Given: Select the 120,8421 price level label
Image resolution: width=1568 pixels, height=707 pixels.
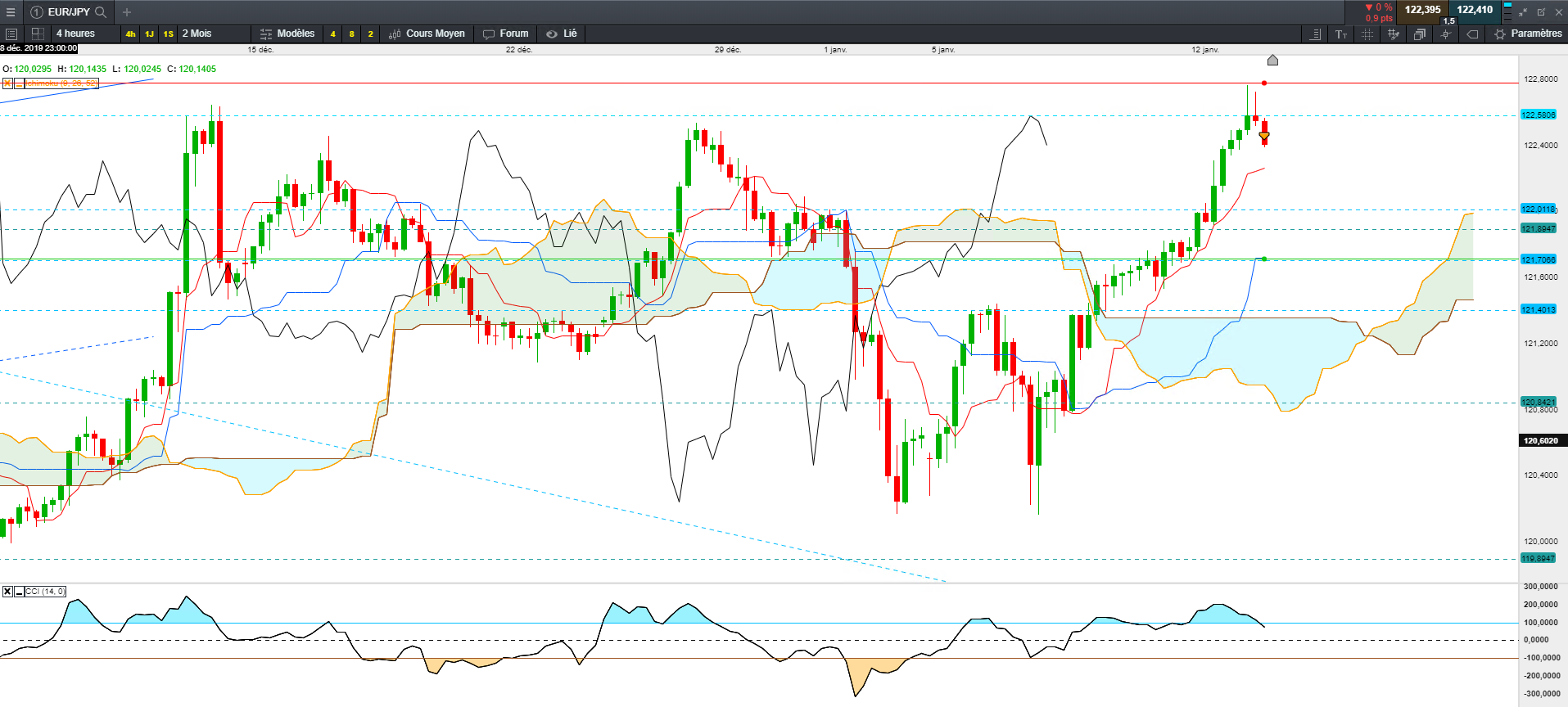Looking at the screenshot, I should (1538, 402).
